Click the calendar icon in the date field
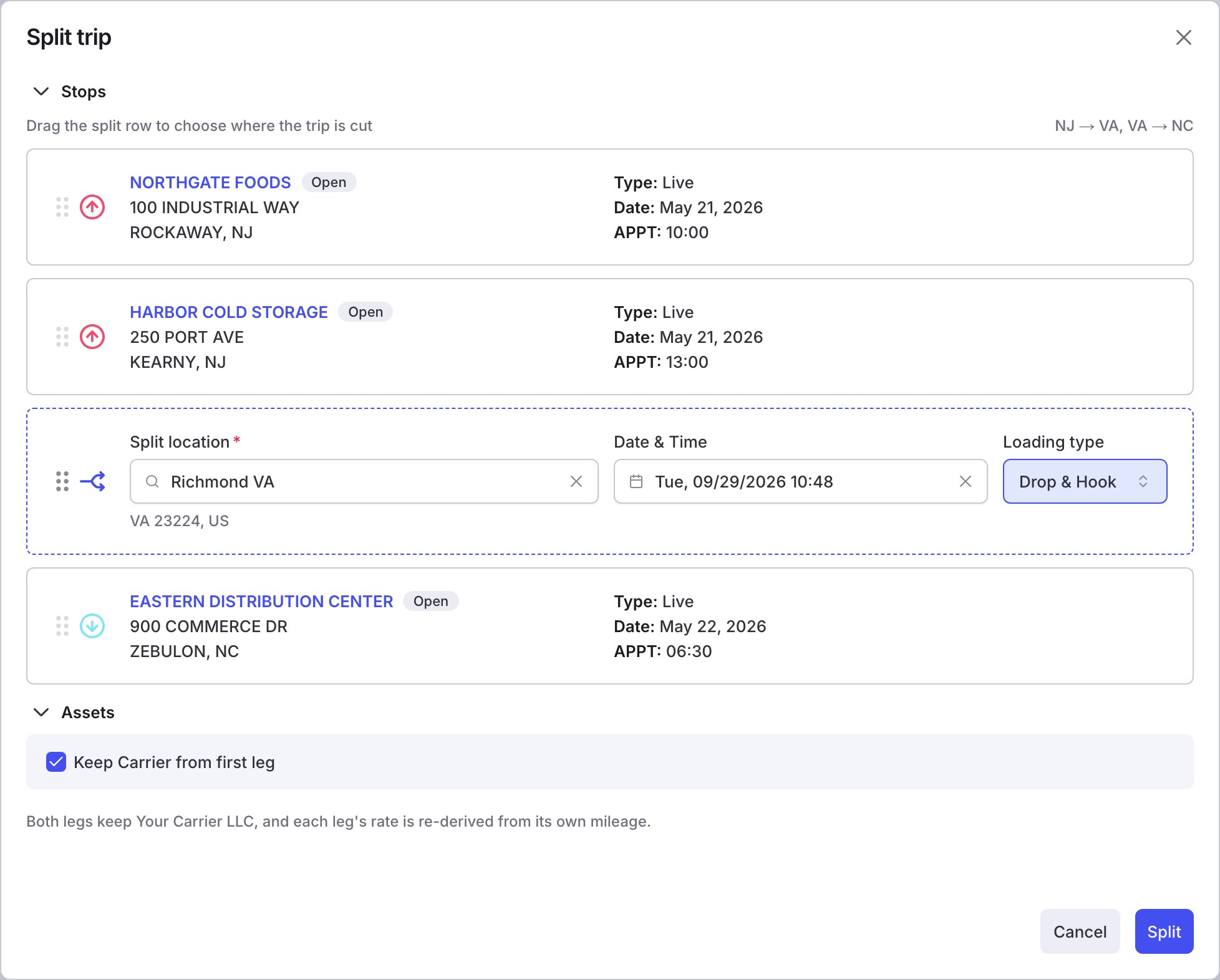This screenshot has width=1220, height=980. tap(636, 481)
